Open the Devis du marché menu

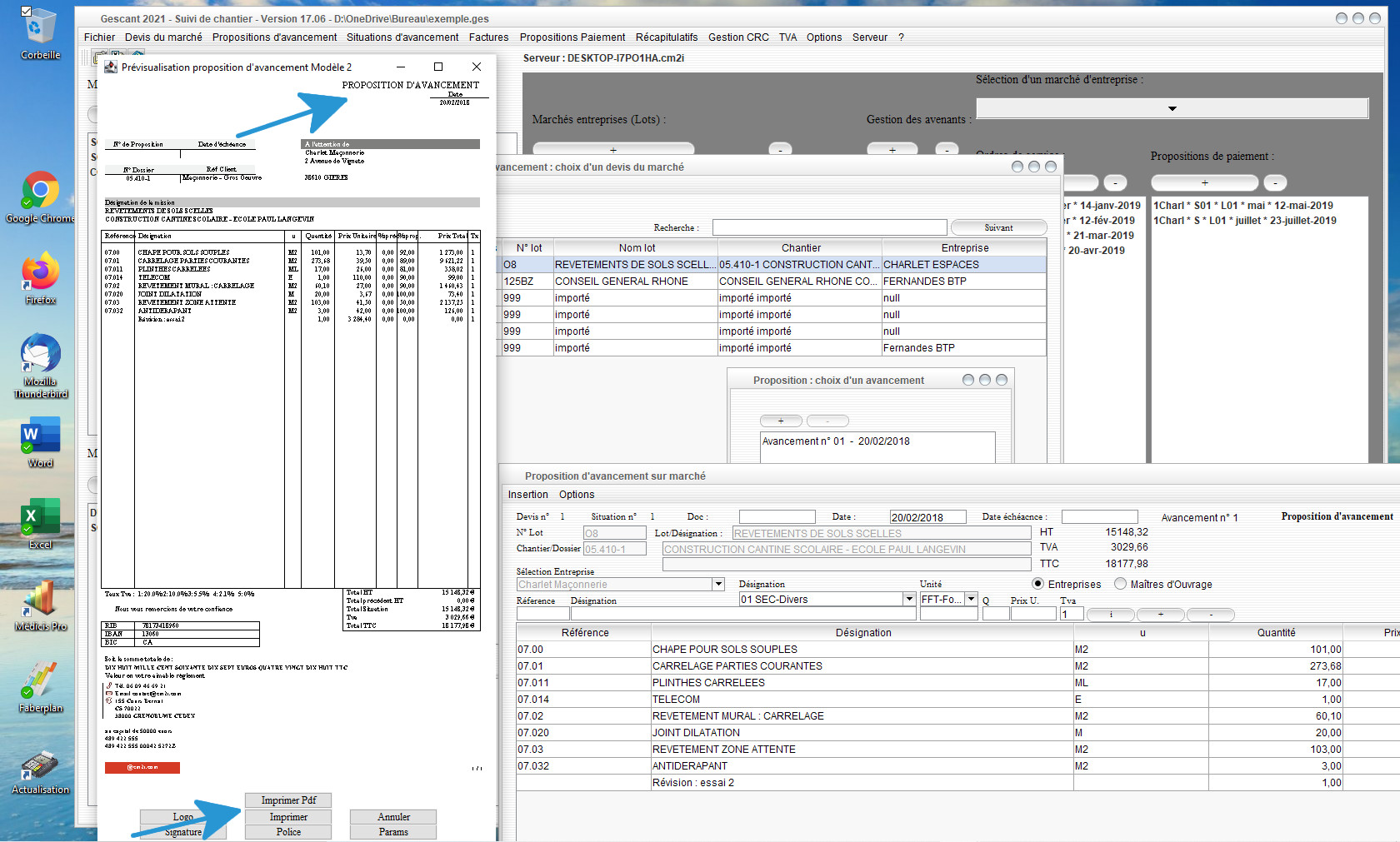[163, 37]
